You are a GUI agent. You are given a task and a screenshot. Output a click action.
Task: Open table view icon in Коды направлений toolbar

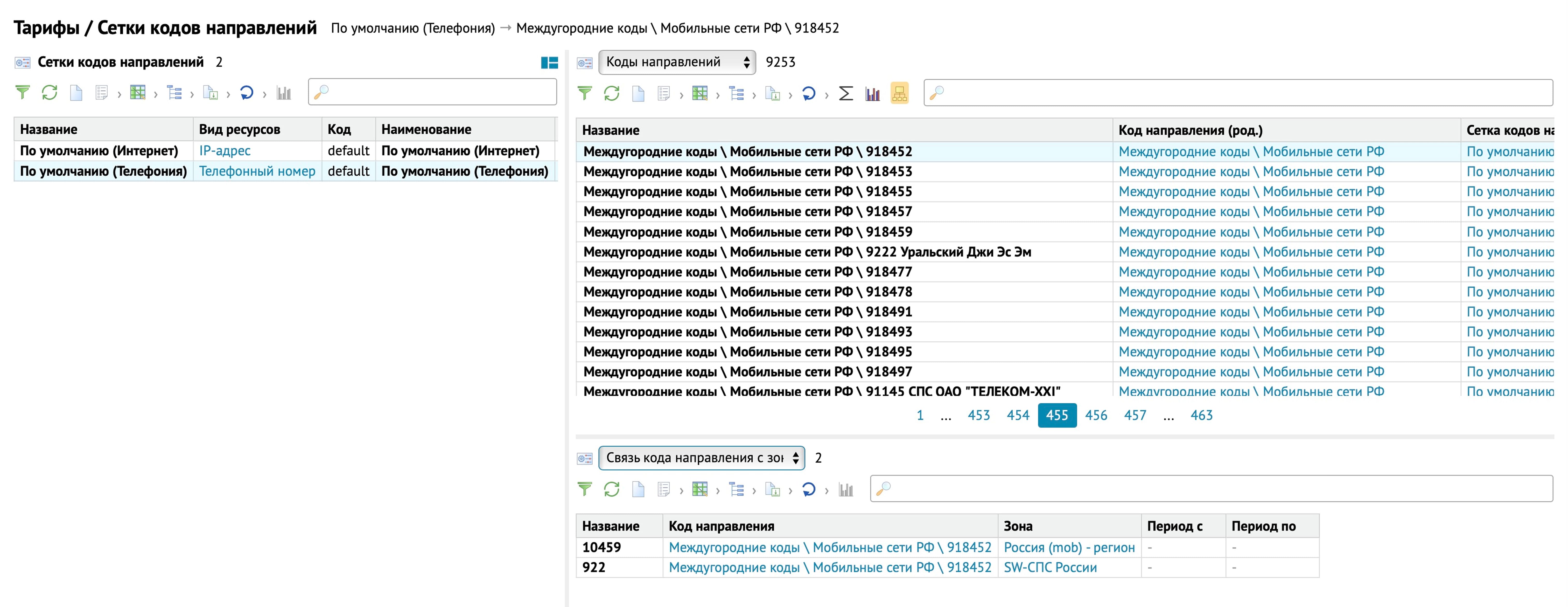[x=701, y=93]
